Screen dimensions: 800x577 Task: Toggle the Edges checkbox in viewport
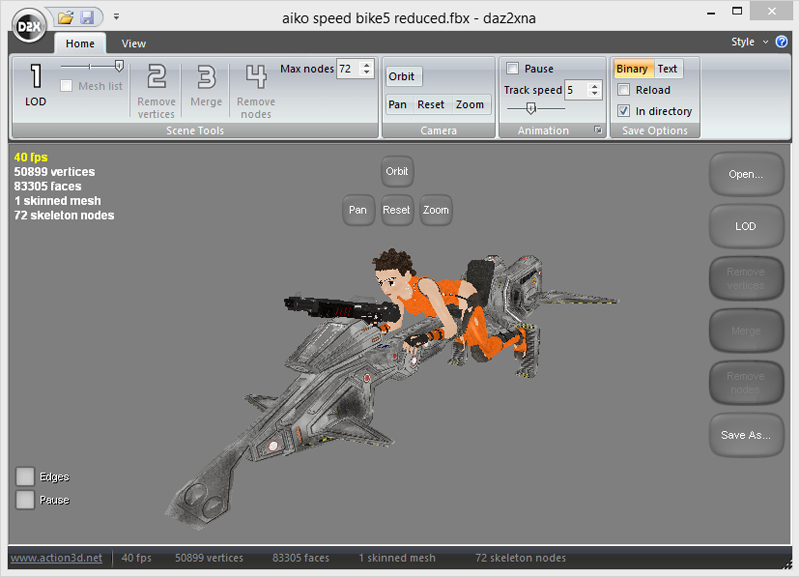tap(25, 476)
